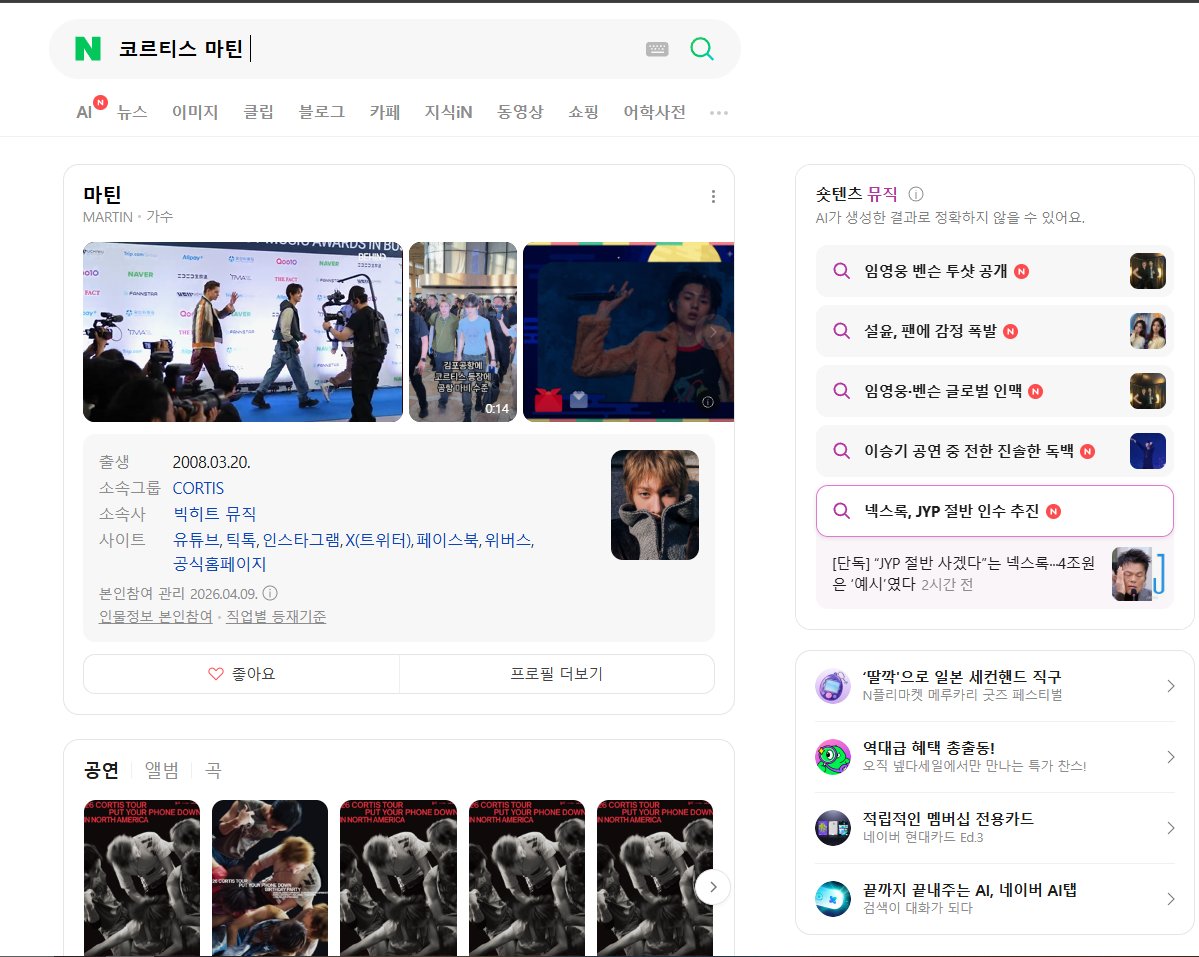Screen dimensions: 1199x957
Task: Open the 인스타그램 site link
Action: pyautogui.click(x=301, y=540)
